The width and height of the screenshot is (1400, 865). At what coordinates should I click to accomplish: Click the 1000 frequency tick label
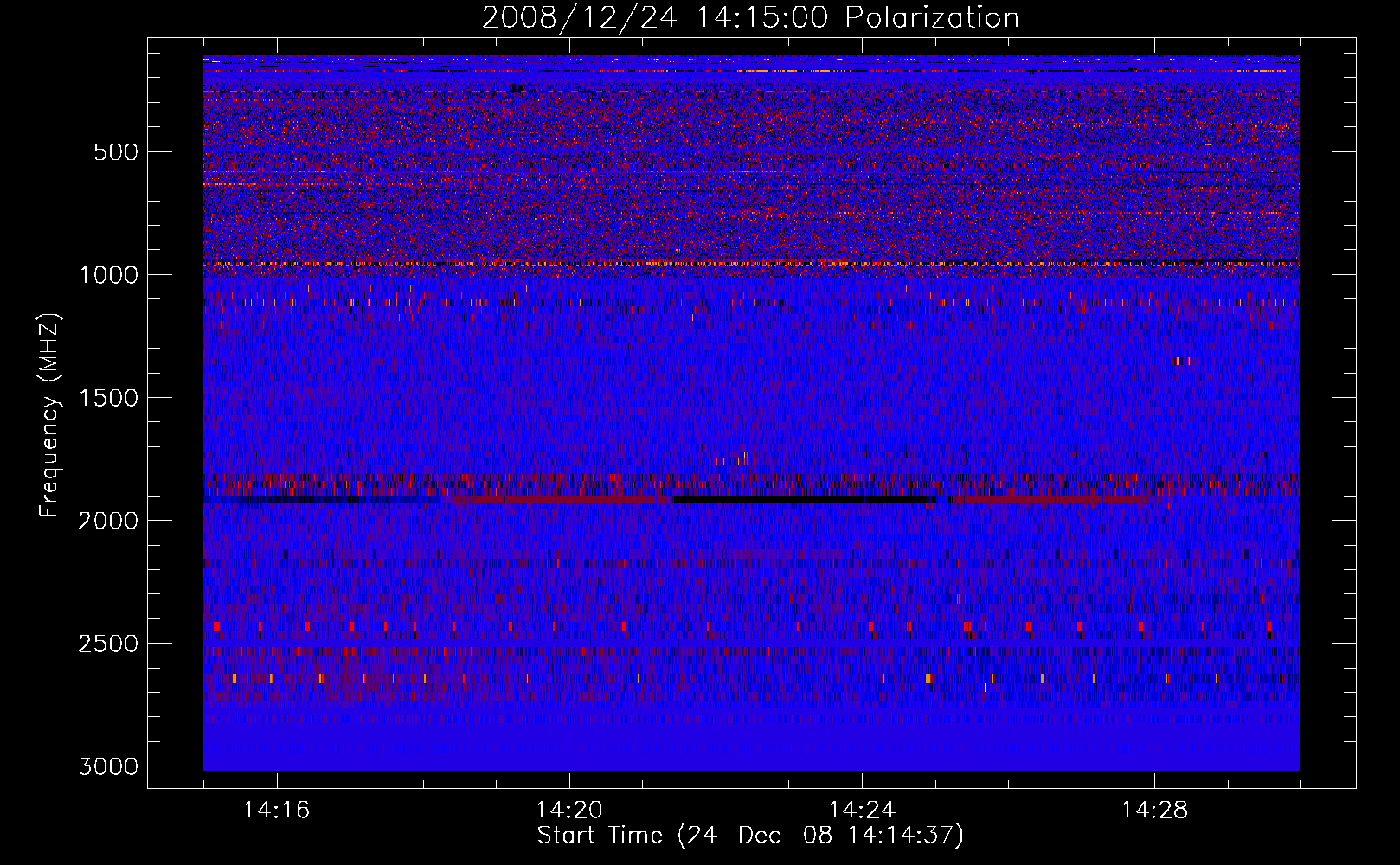(x=108, y=275)
